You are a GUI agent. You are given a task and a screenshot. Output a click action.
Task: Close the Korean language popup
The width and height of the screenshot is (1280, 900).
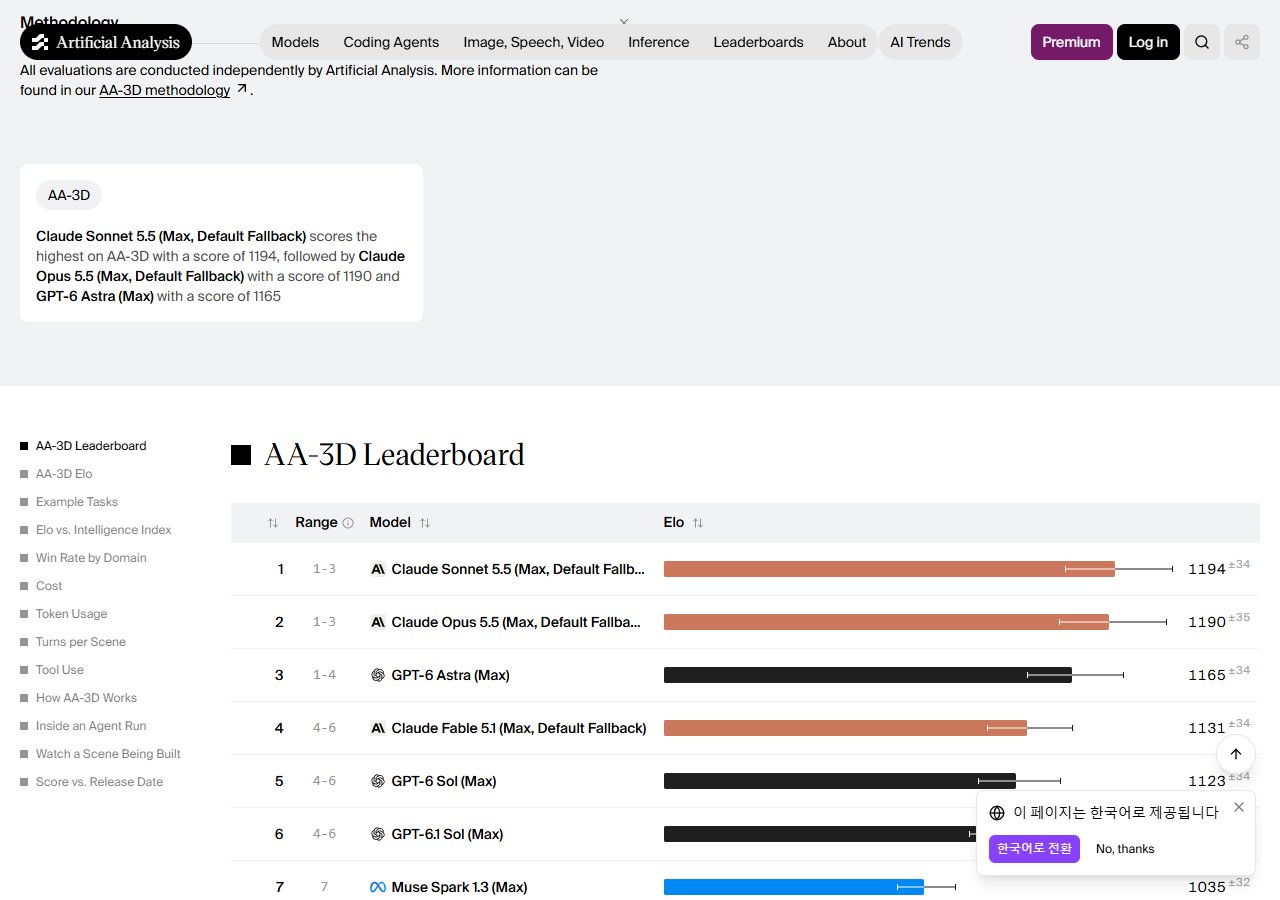(x=1239, y=807)
